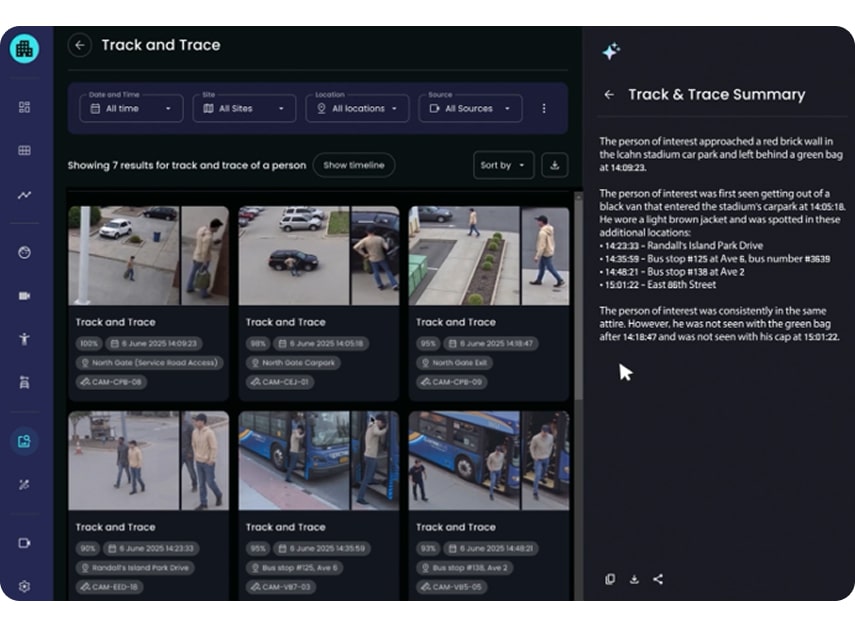855x627 pixels.
Task: Open the three-dot filter options menu
Action: click(544, 108)
